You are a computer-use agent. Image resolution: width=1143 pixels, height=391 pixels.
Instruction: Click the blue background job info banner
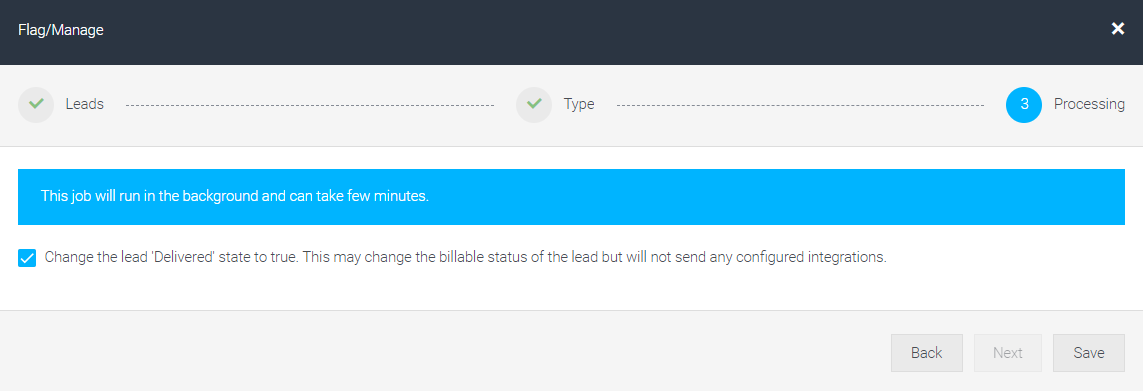coord(571,197)
